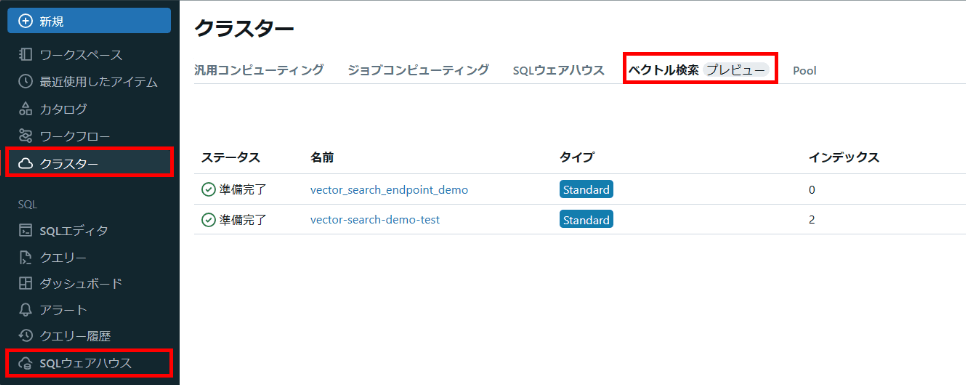This screenshot has height=385, width=966.
Task: Click the ダッシュボード grid icon
Action: coord(25,283)
